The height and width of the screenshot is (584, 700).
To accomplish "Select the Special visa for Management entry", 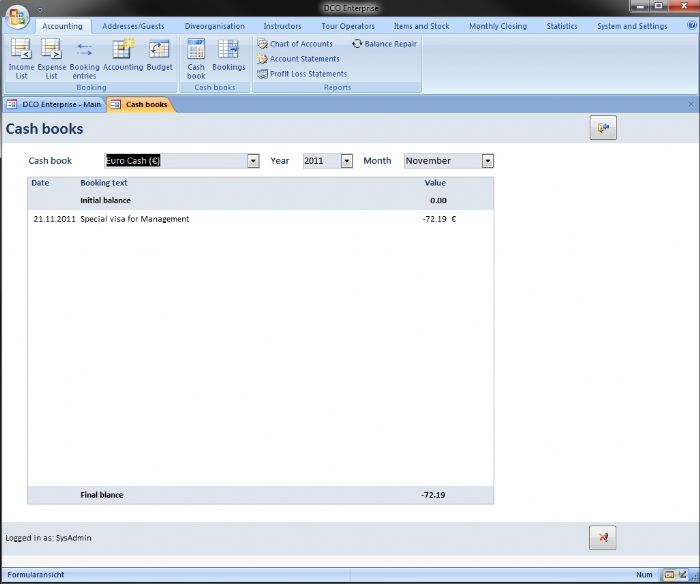I will pyautogui.click(x=134, y=219).
